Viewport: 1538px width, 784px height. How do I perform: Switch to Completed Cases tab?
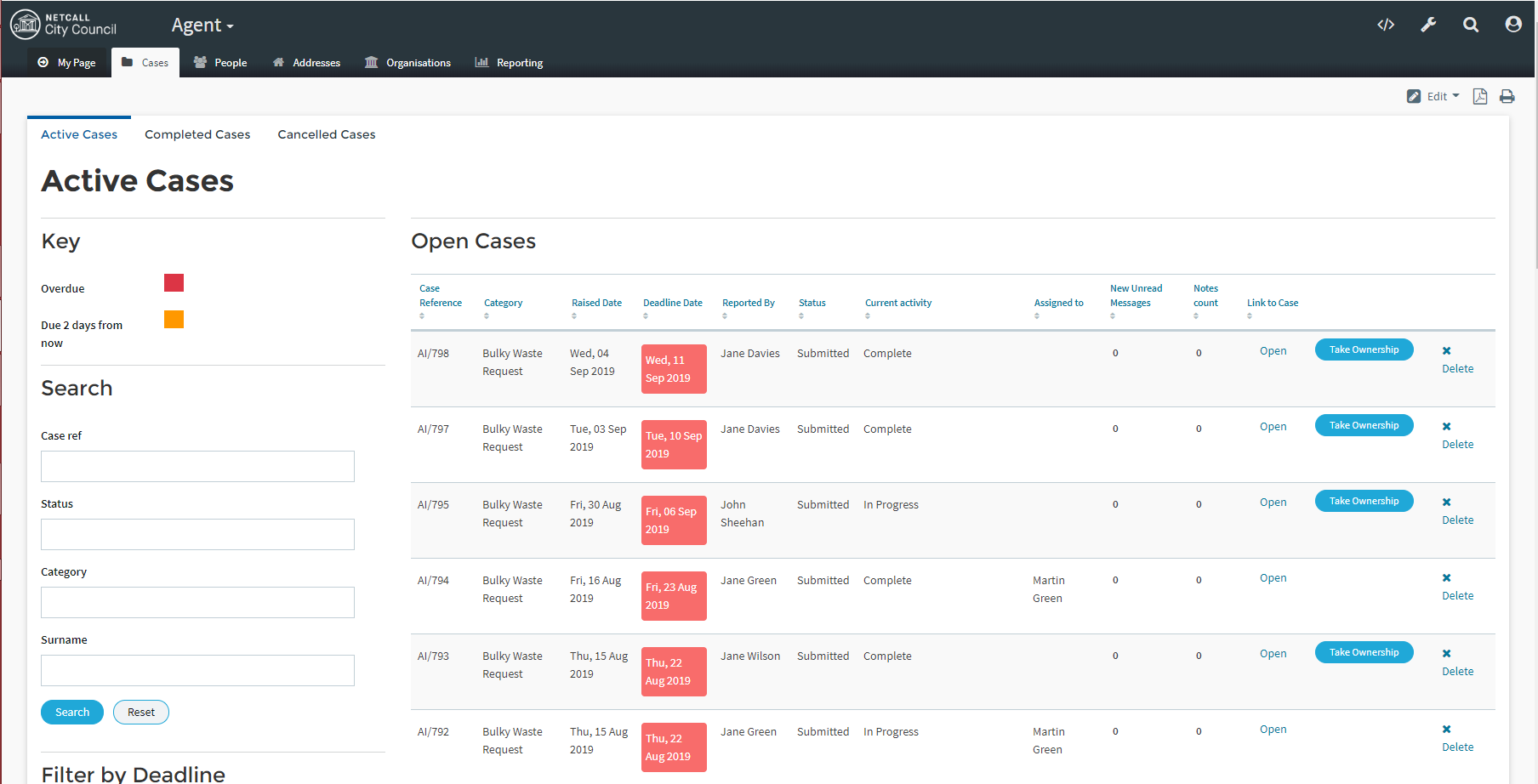[197, 134]
